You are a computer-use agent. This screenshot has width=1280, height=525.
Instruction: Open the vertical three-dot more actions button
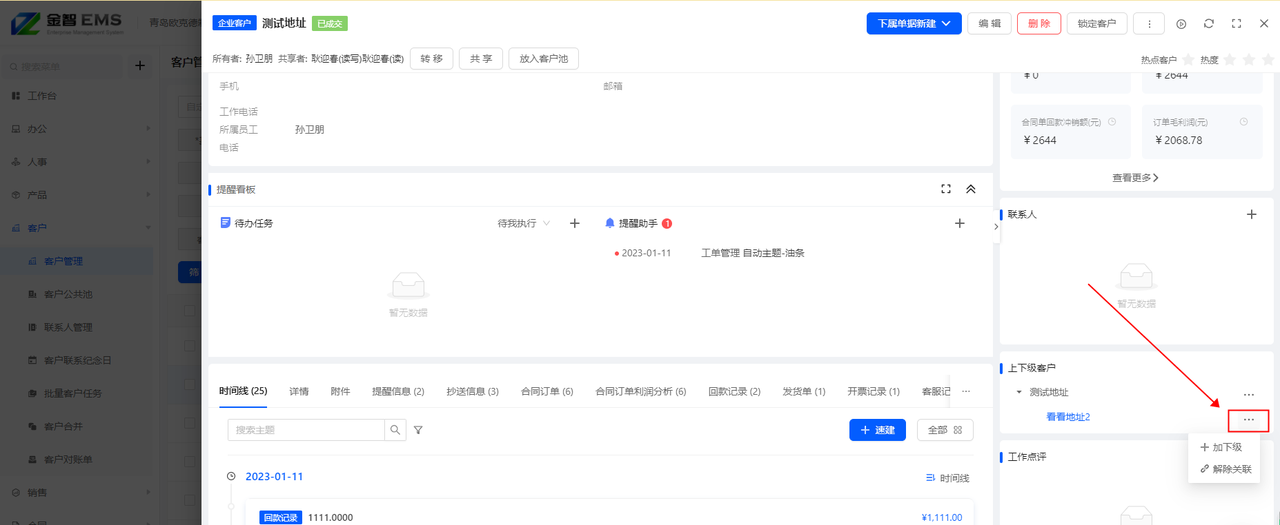click(x=1149, y=23)
